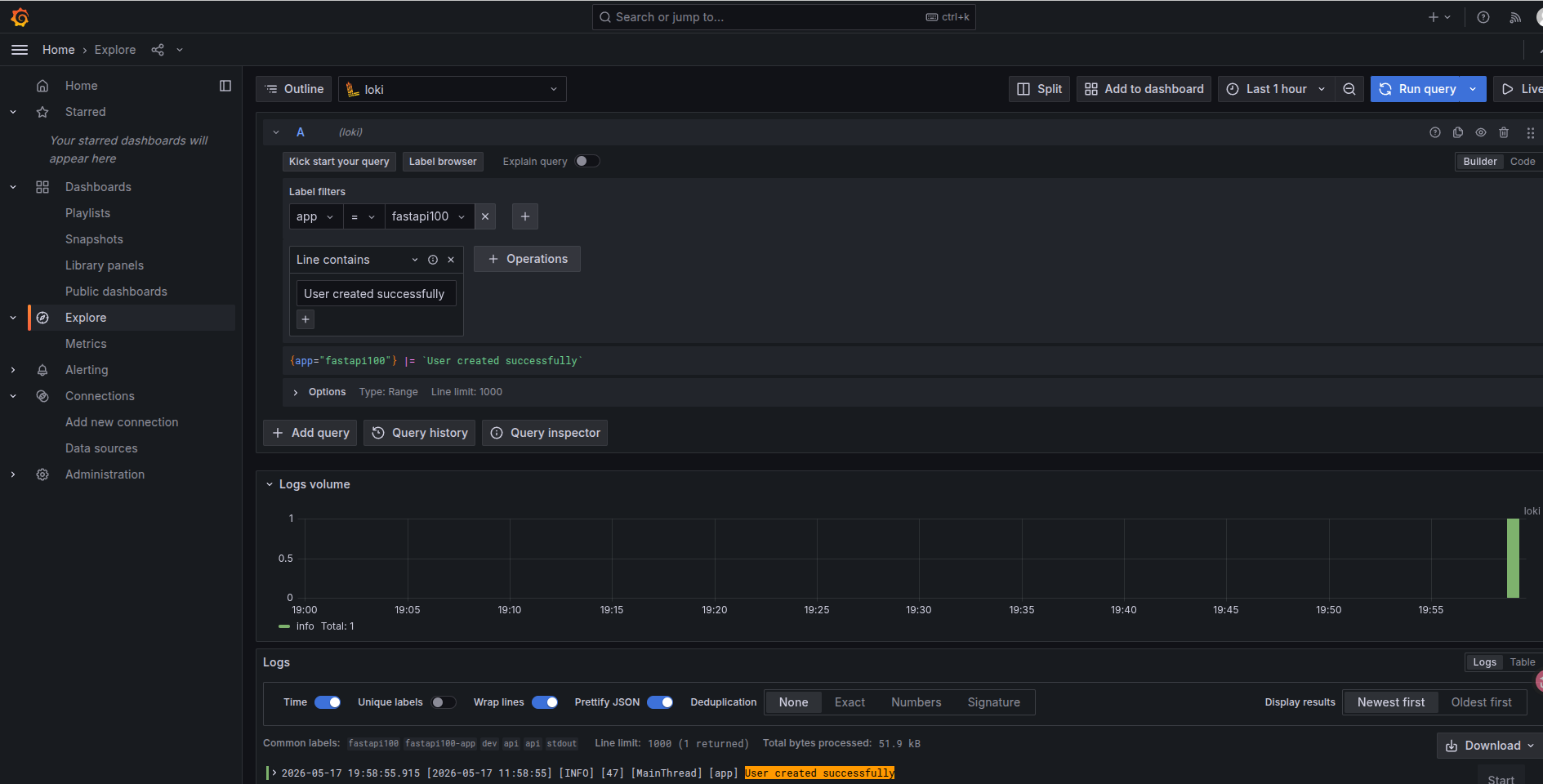The width and height of the screenshot is (1543, 784).
Task: Duplicate query A with copy icon
Action: coord(1458,132)
